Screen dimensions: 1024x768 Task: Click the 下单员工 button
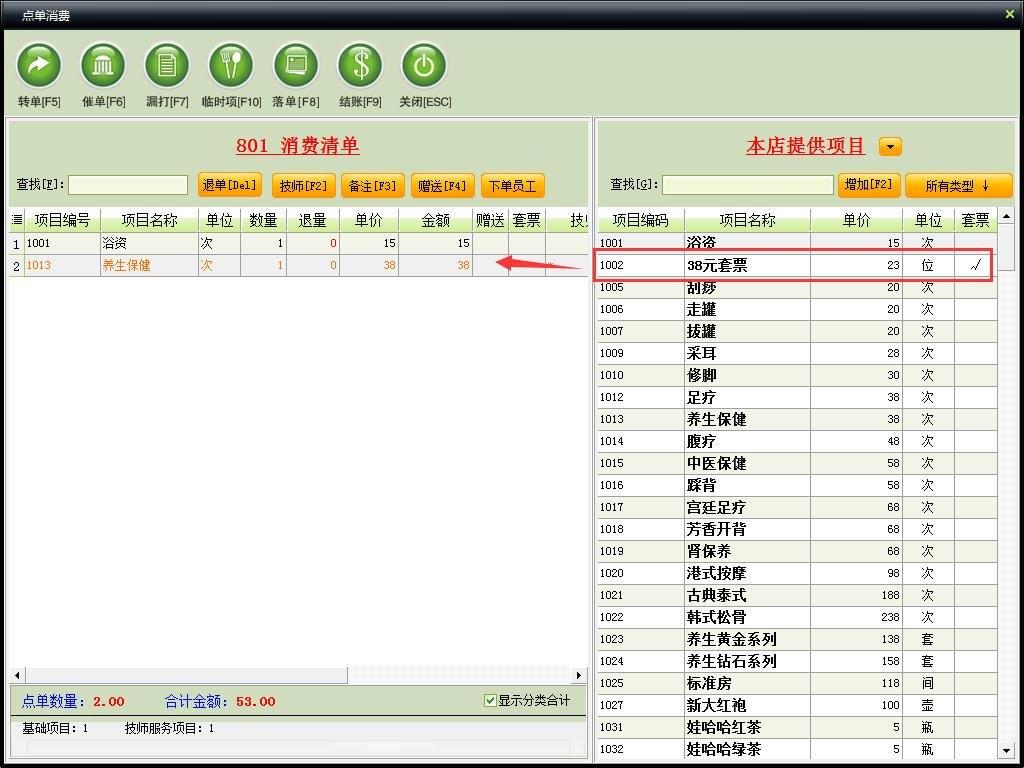point(513,185)
